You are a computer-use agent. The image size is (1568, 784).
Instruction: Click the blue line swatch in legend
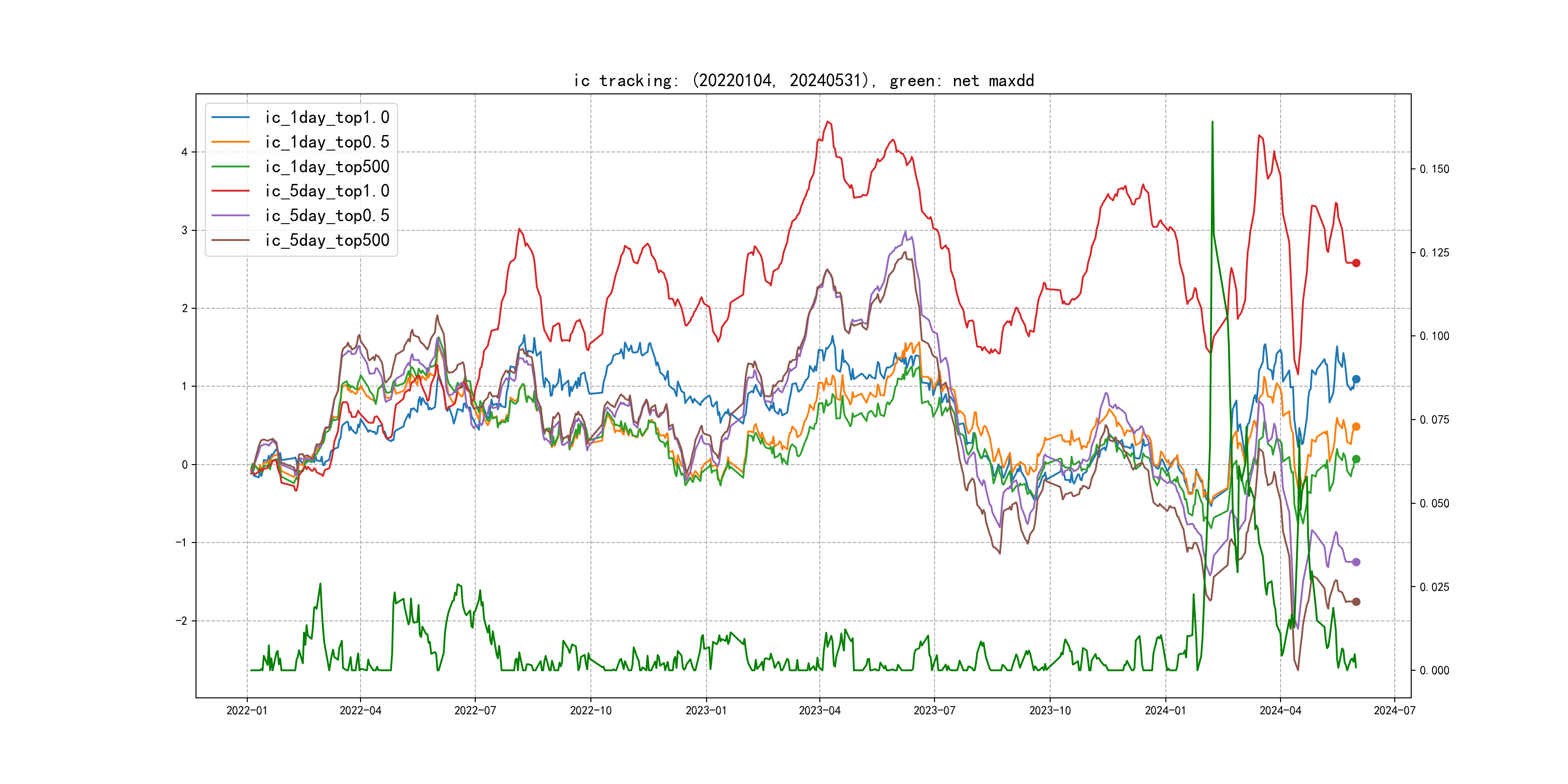[230, 118]
